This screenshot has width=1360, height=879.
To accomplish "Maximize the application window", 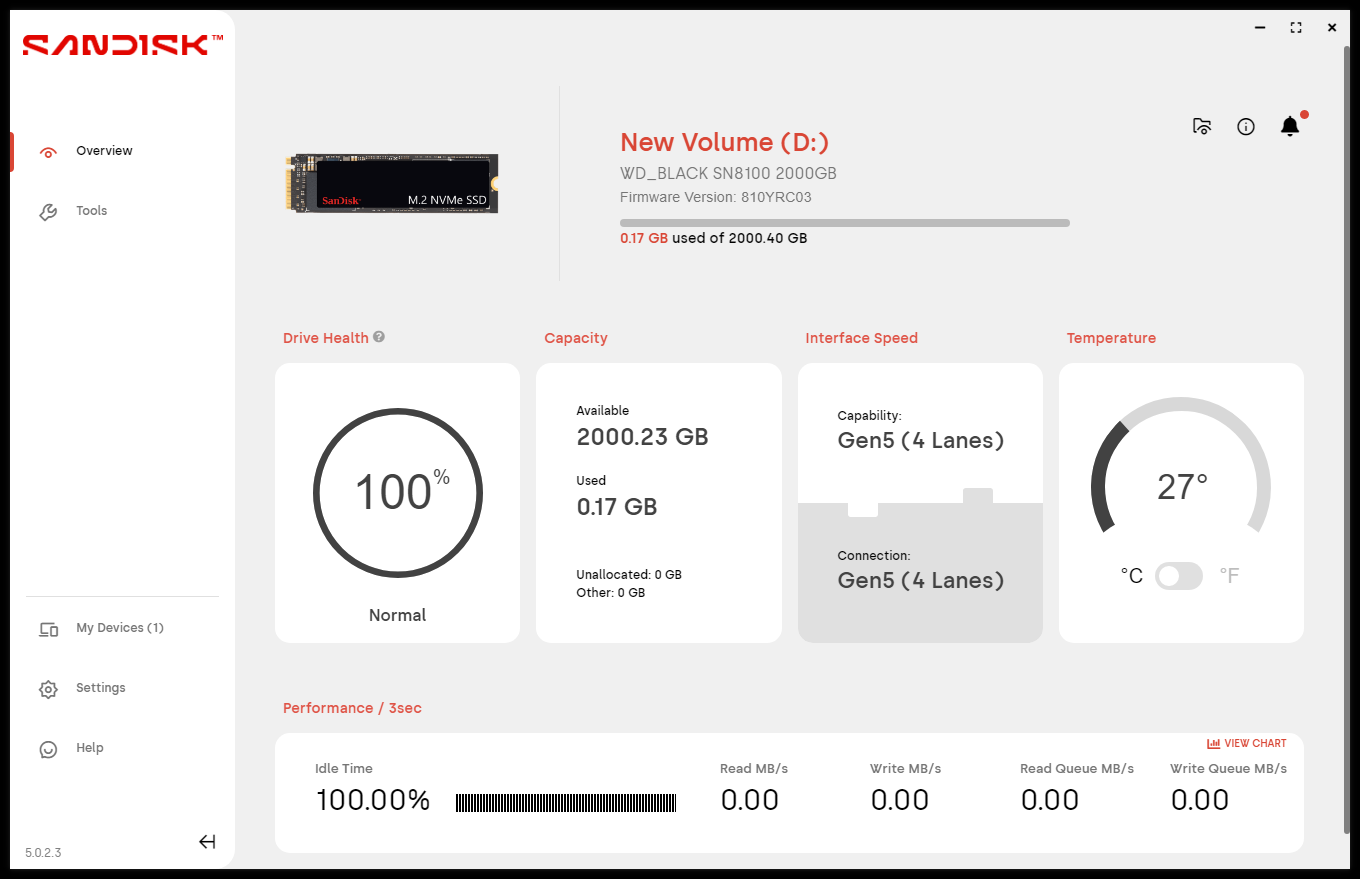I will point(1296,28).
